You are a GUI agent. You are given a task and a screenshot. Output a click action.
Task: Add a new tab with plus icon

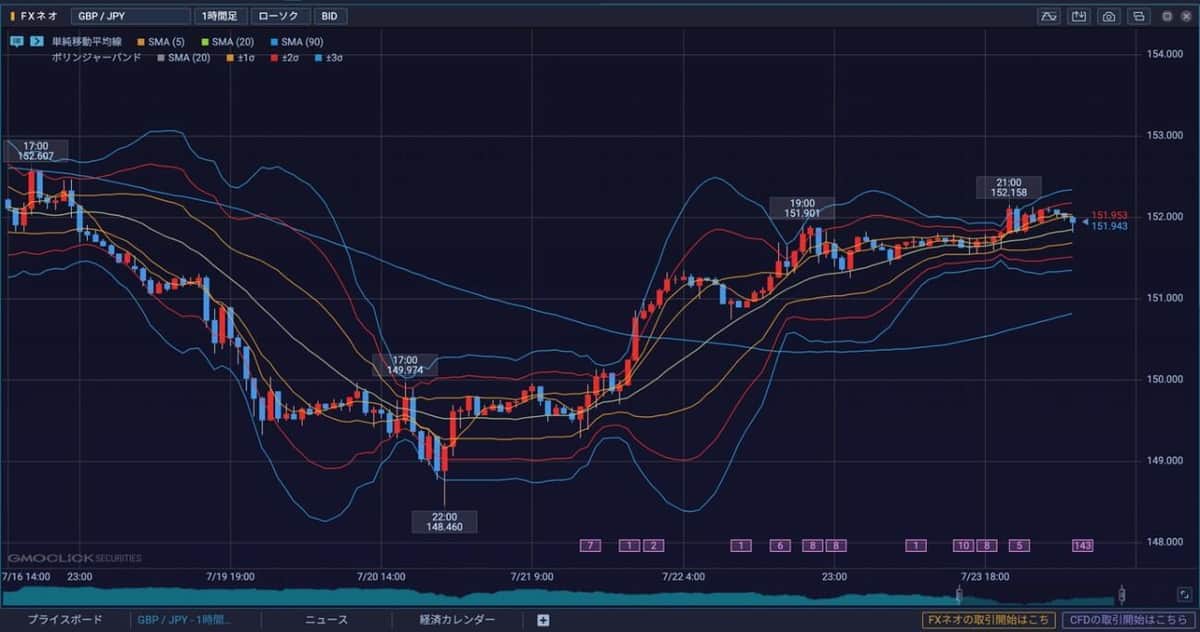click(543, 620)
